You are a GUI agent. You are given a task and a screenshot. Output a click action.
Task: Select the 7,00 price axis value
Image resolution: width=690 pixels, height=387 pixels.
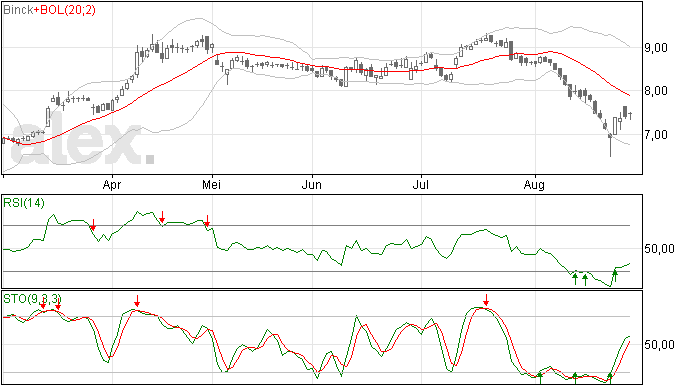coord(656,135)
